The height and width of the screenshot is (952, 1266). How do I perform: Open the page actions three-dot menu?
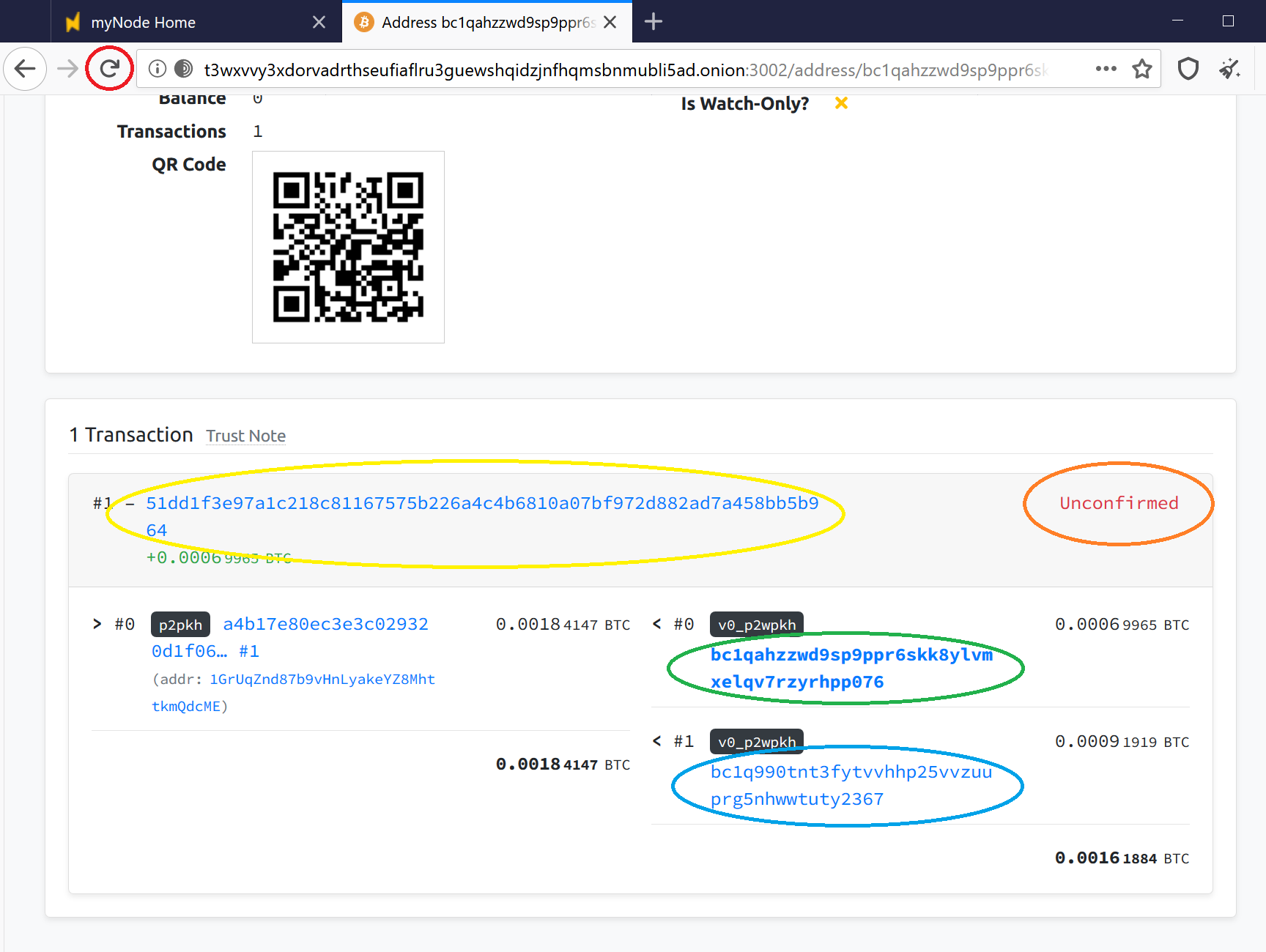[x=1106, y=69]
